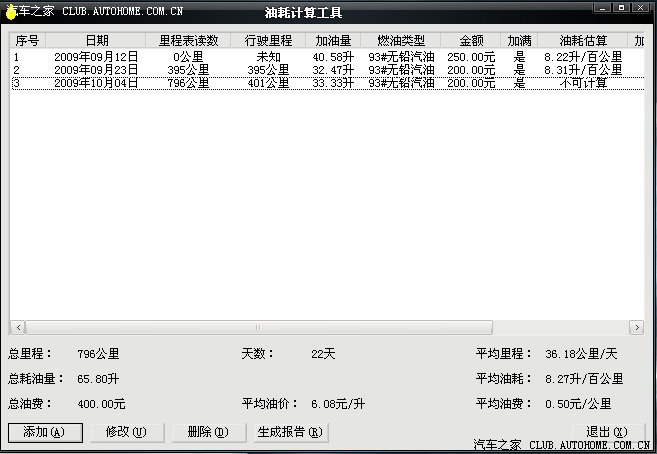Close the 油耗计算工具 window

coord(641,8)
